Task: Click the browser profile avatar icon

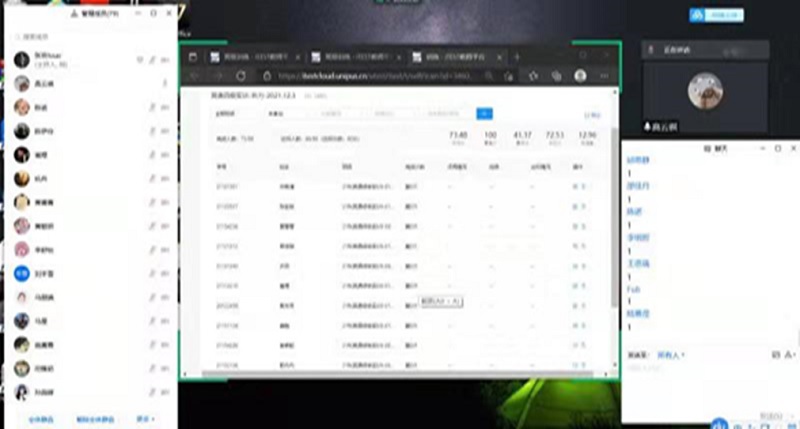Action: click(581, 75)
